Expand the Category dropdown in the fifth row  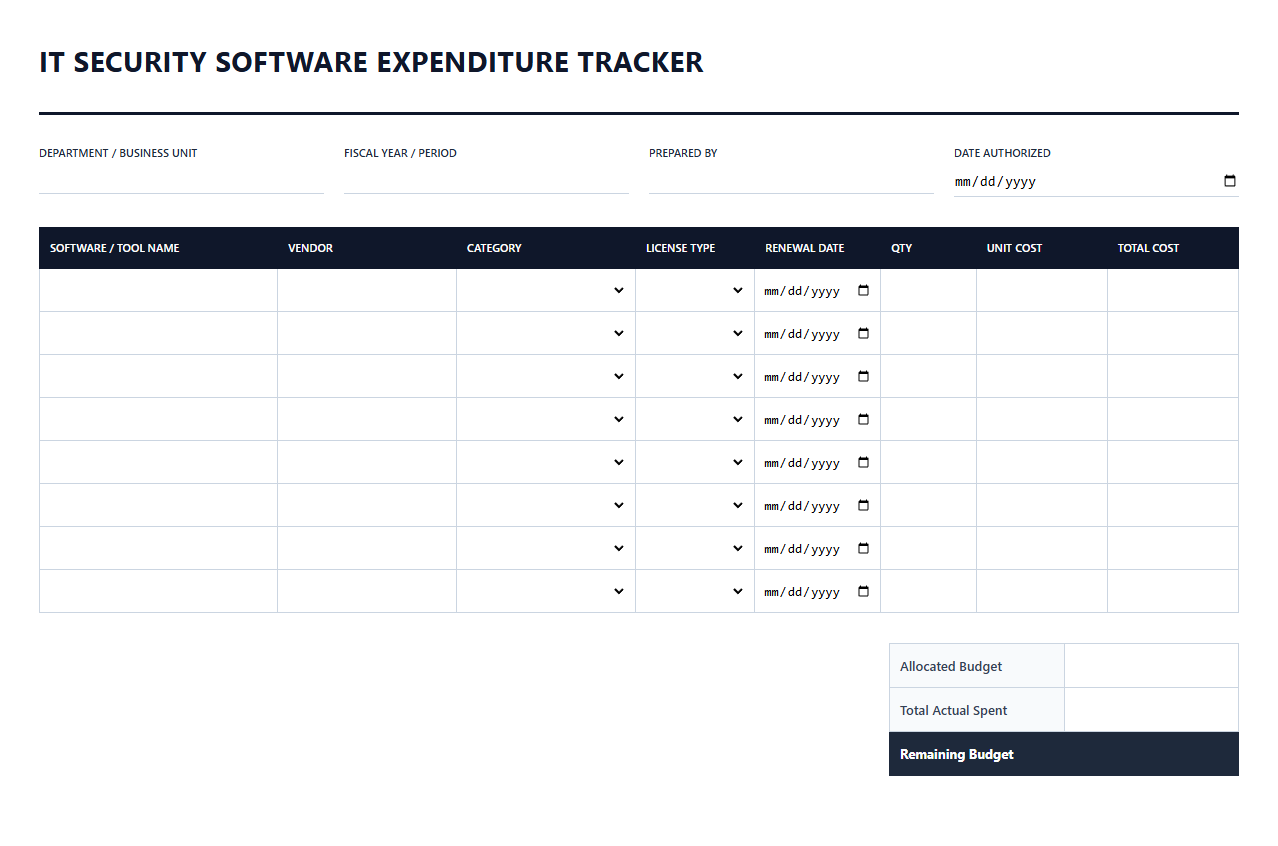546,462
